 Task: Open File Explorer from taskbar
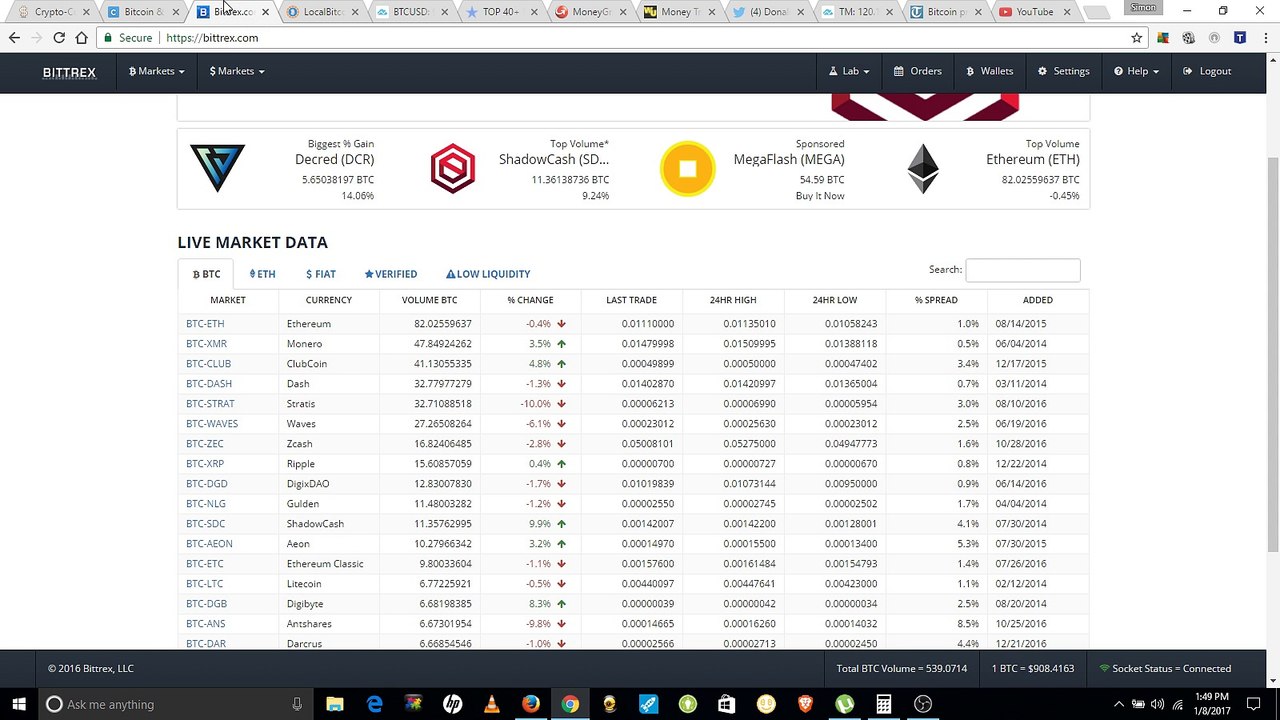click(335, 704)
